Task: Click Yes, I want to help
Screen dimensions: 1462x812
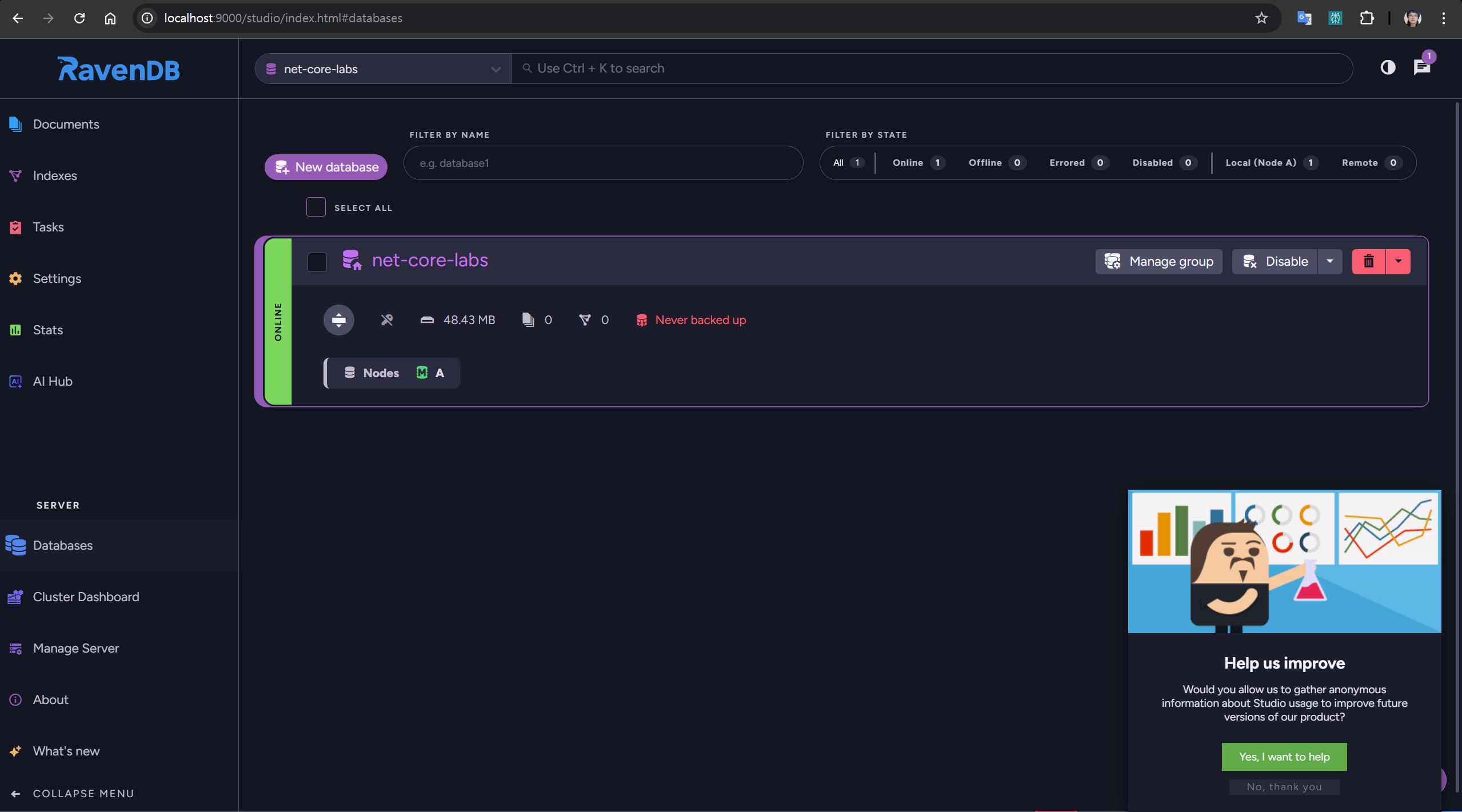Action: [x=1284, y=757]
